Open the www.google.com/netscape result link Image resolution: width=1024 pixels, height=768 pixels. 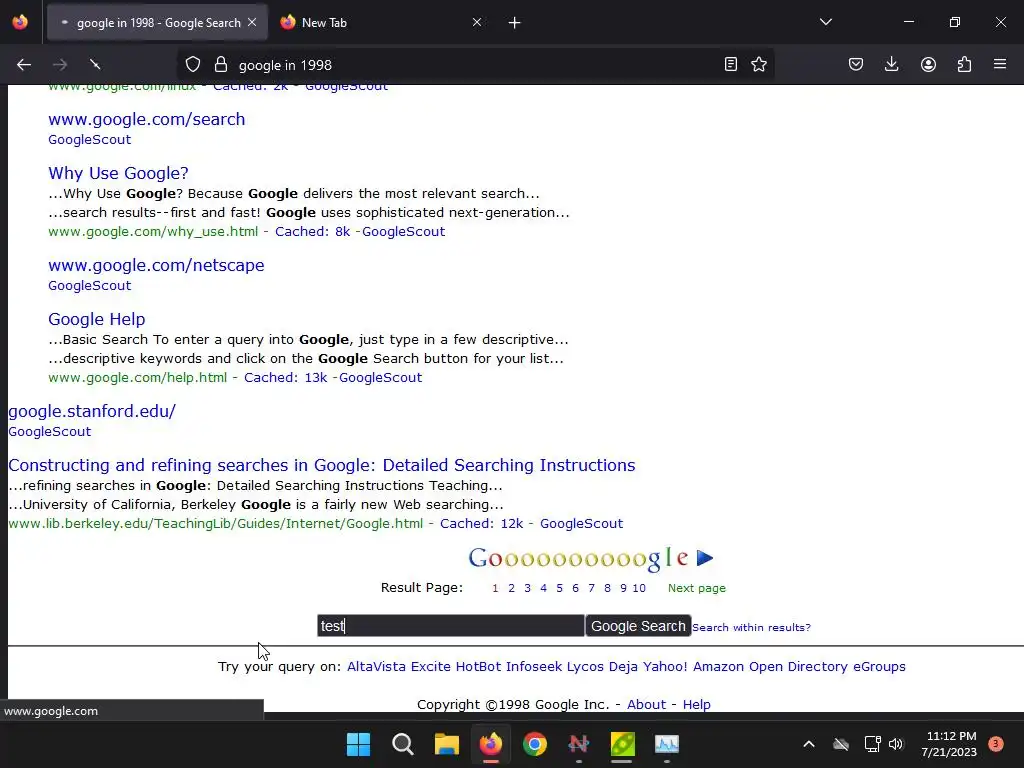tap(156, 265)
